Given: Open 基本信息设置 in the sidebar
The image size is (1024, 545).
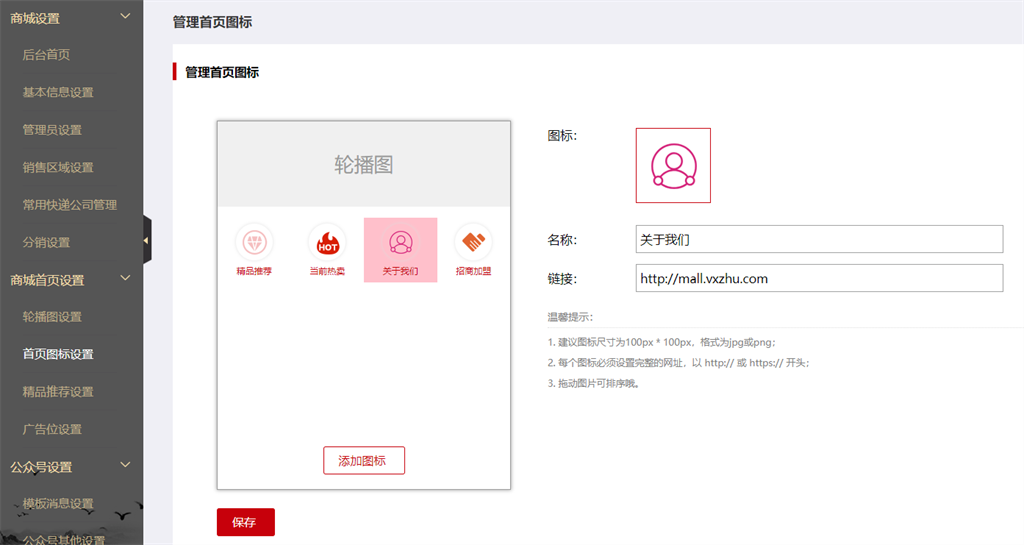Looking at the screenshot, I should click(x=58, y=92).
